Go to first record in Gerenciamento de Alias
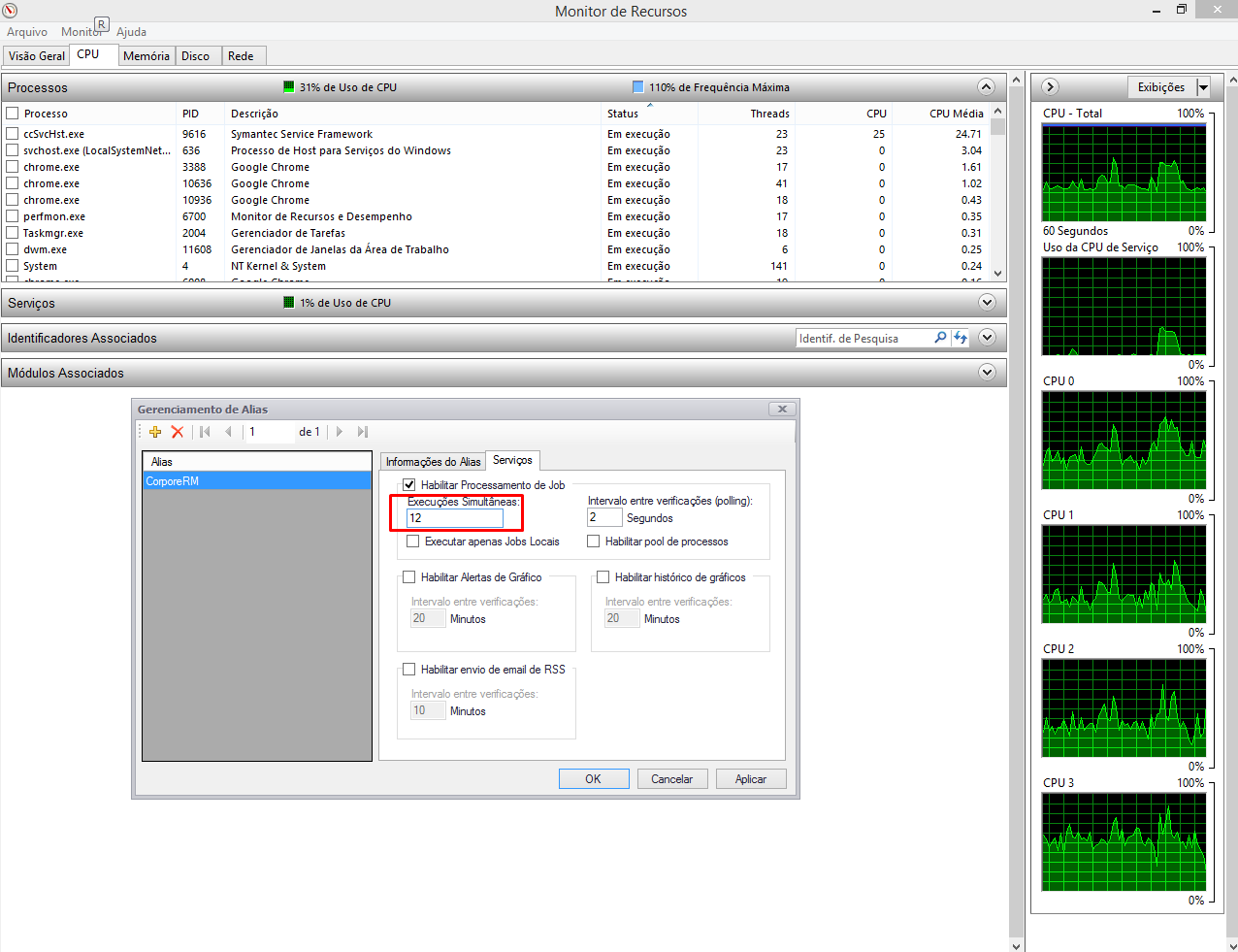This screenshot has width=1238, height=952. 204,432
